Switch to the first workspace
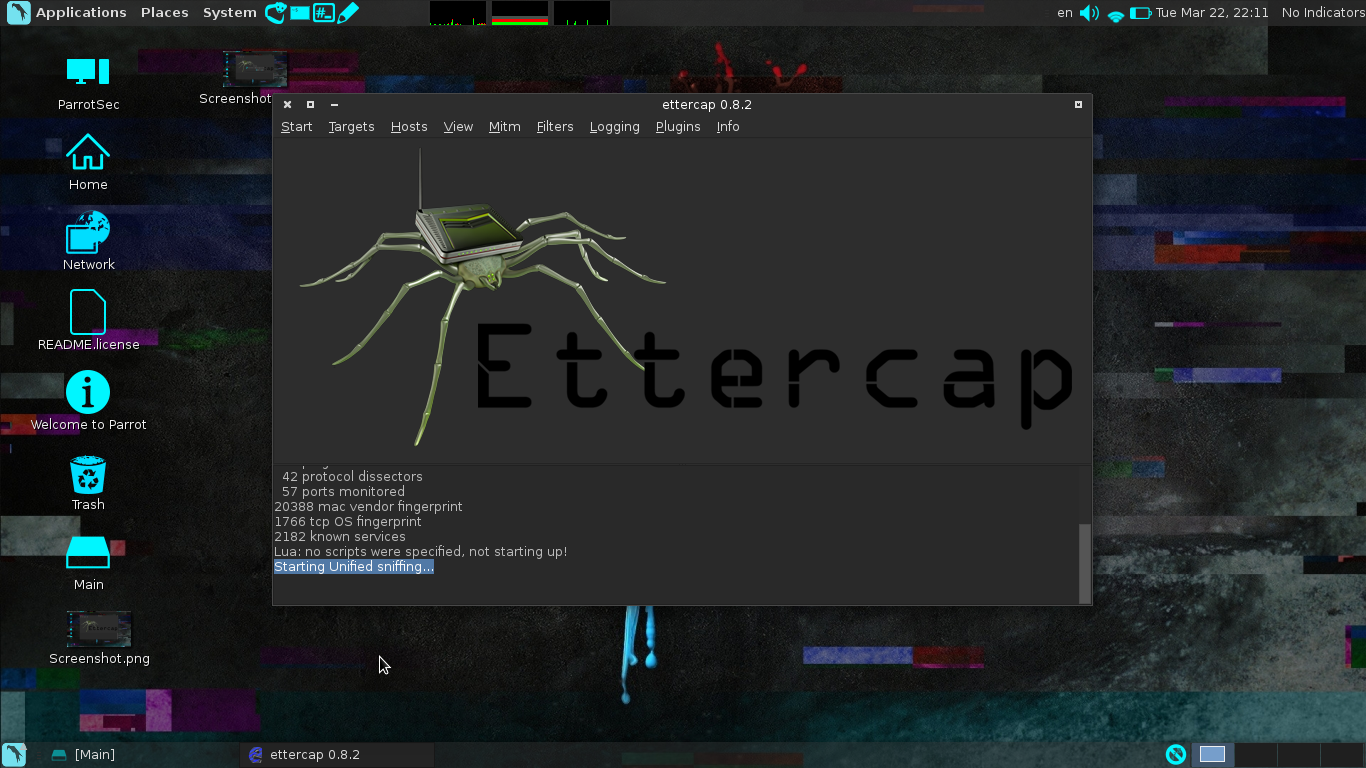This screenshot has height=768, width=1366. tap(1212, 755)
